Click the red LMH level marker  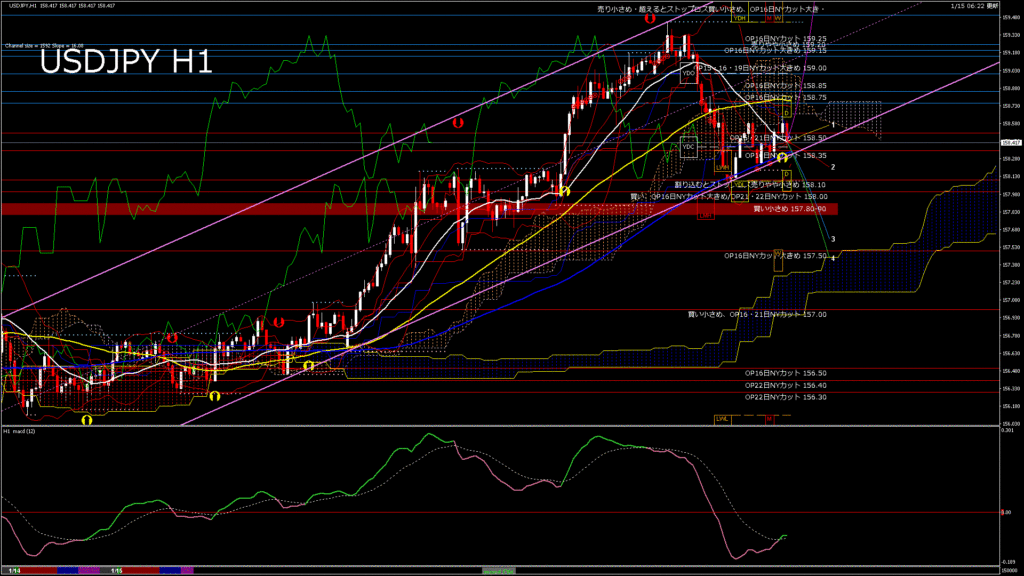click(706, 215)
